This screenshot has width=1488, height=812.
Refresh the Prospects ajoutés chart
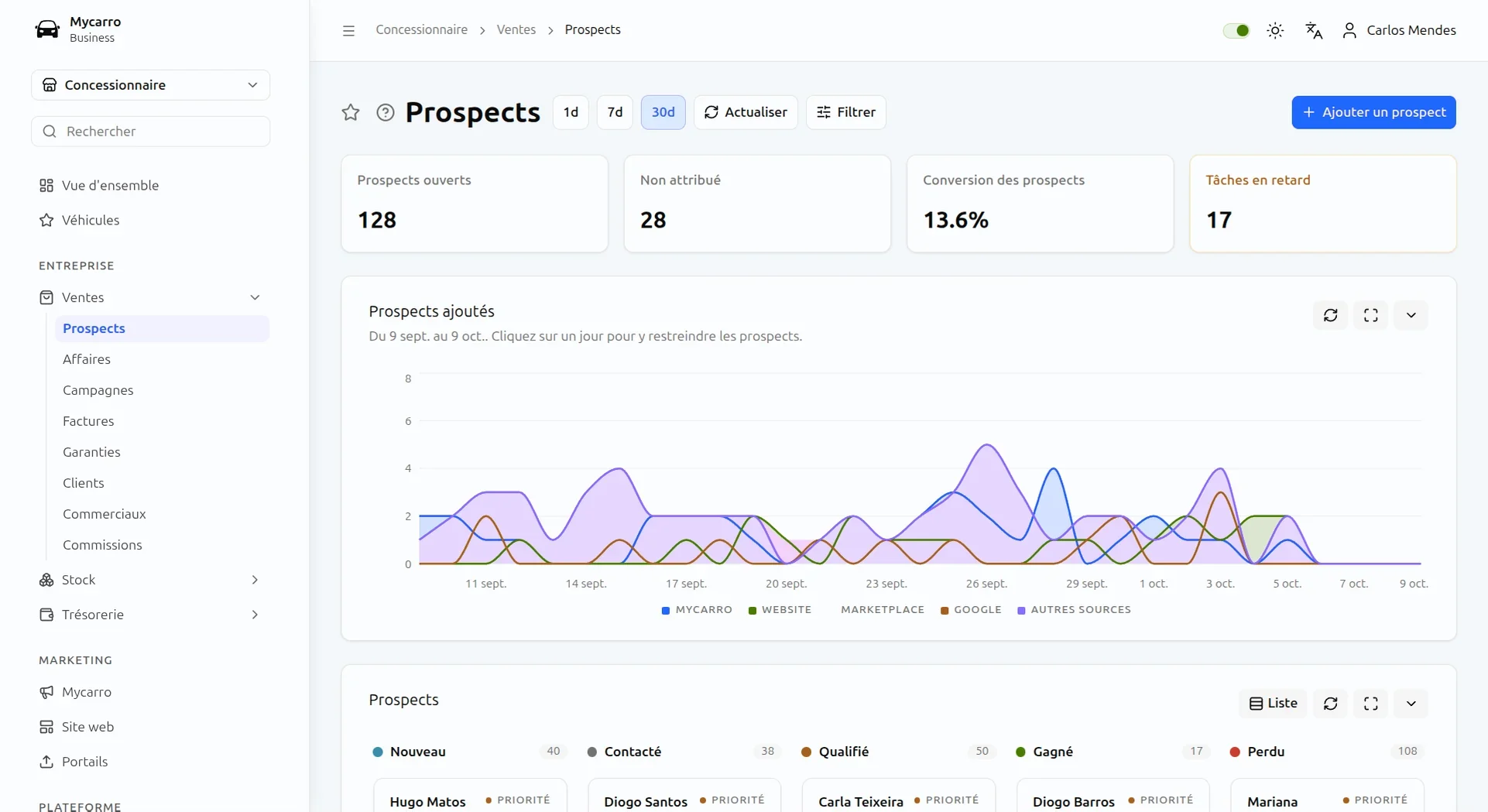pos(1330,315)
